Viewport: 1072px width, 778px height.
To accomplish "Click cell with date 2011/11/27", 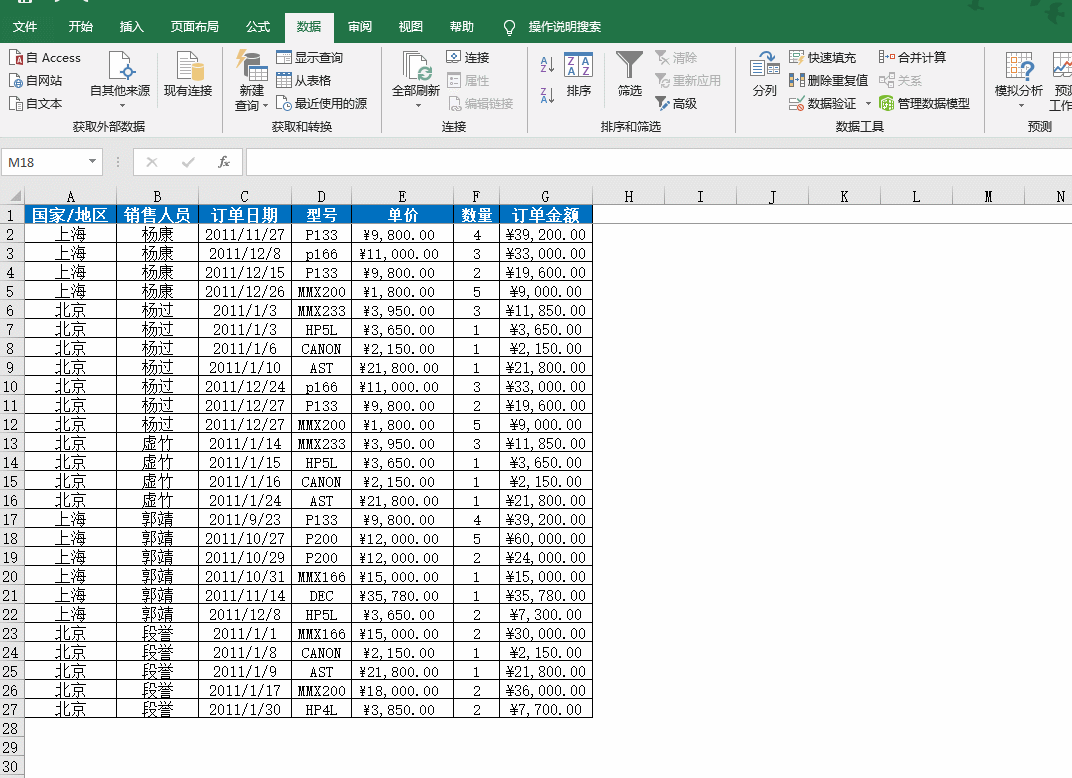I will click(x=245, y=234).
